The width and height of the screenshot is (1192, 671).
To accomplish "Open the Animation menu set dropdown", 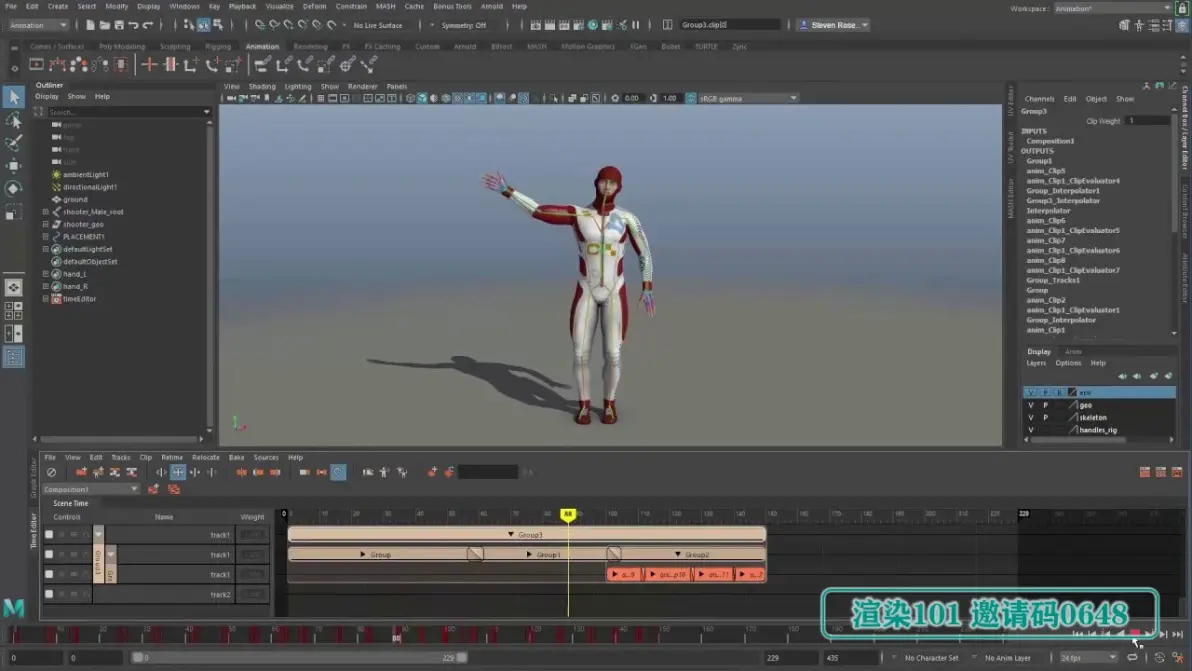I will 37,25.
